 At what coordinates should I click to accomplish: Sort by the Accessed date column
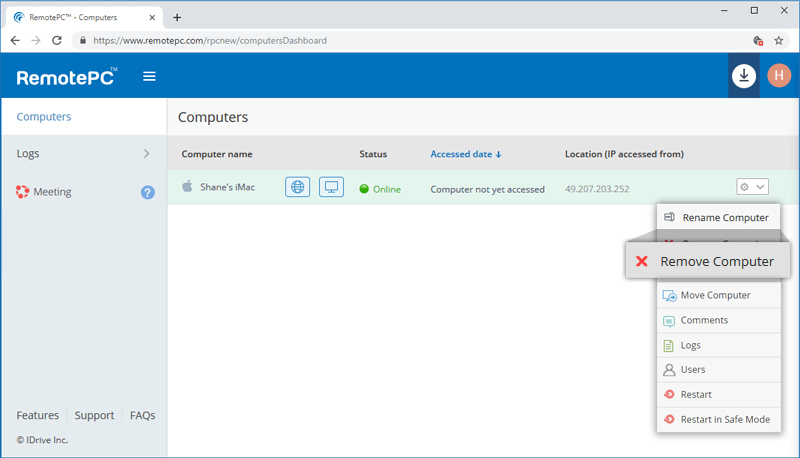click(x=466, y=154)
